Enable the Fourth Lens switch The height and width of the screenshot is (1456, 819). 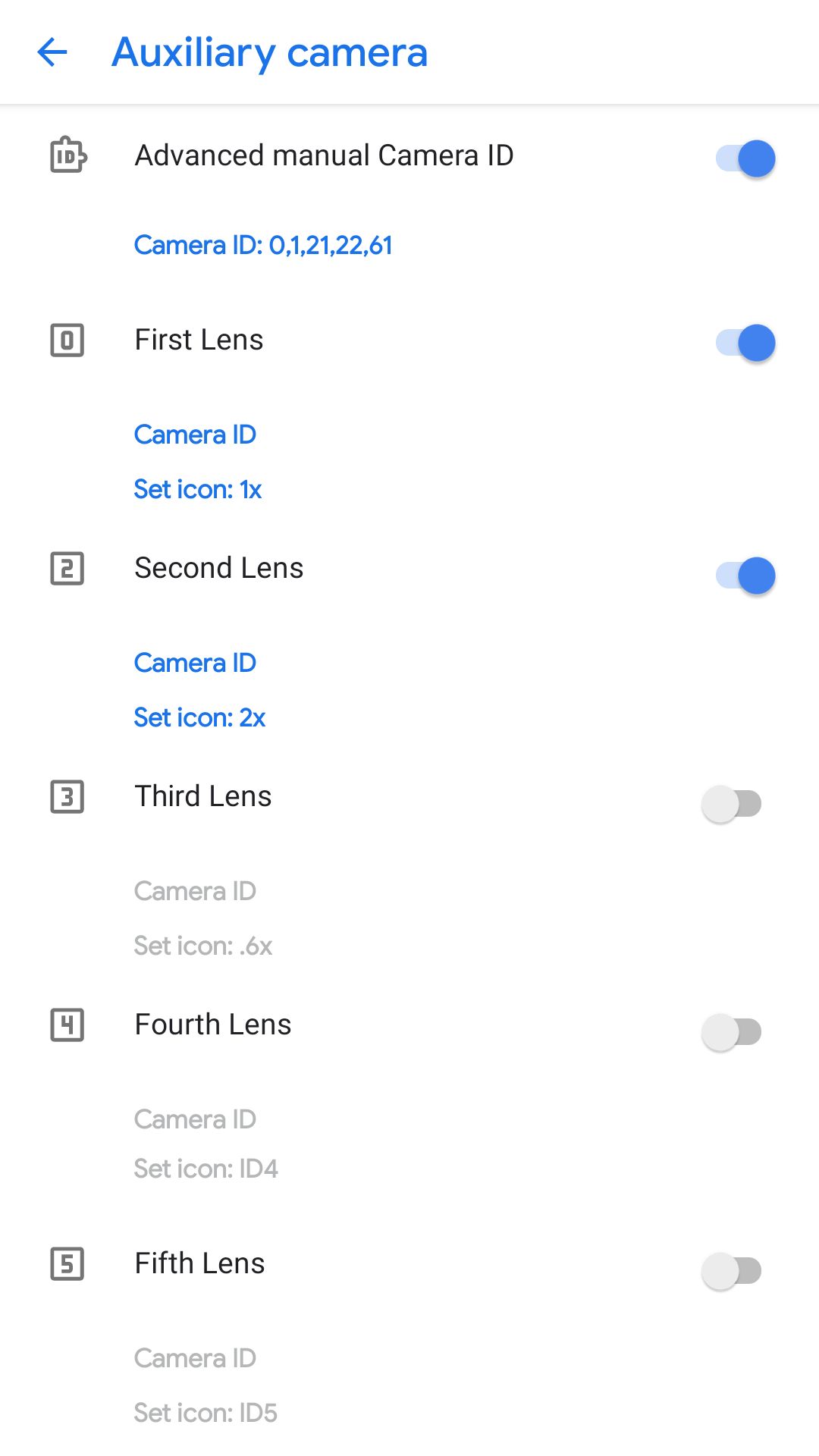tap(732, 1032)
